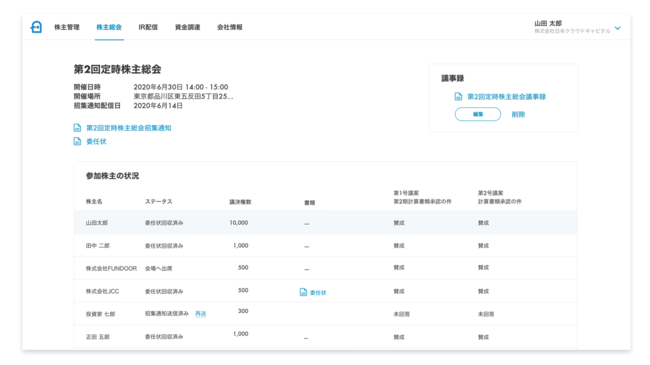The height and width of the screenshot is (365, 650).
Task: Switch to the 株主総会 tab
Action: point(109,27)
